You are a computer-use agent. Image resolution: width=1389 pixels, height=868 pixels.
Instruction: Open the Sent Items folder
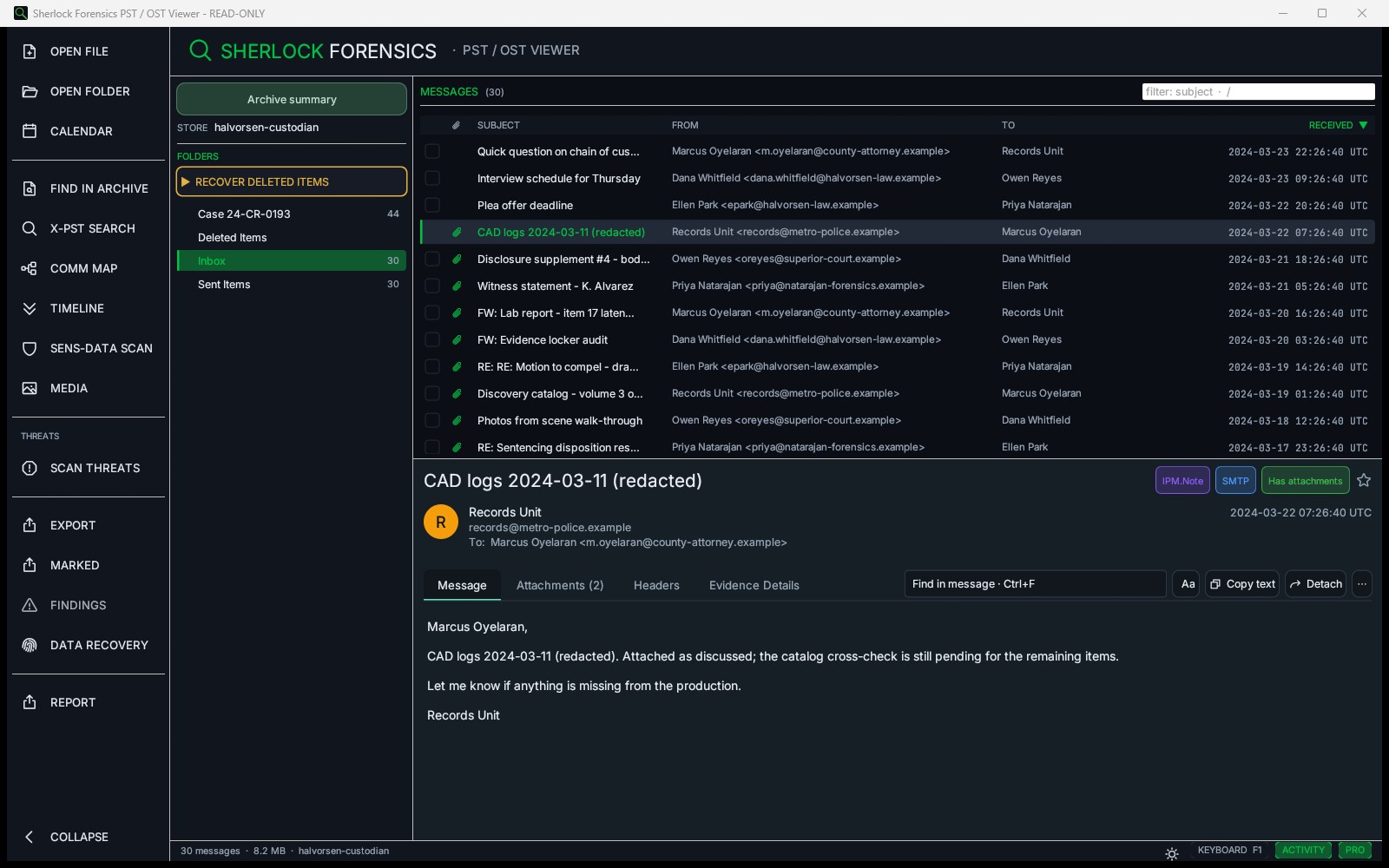coord(292,284)
